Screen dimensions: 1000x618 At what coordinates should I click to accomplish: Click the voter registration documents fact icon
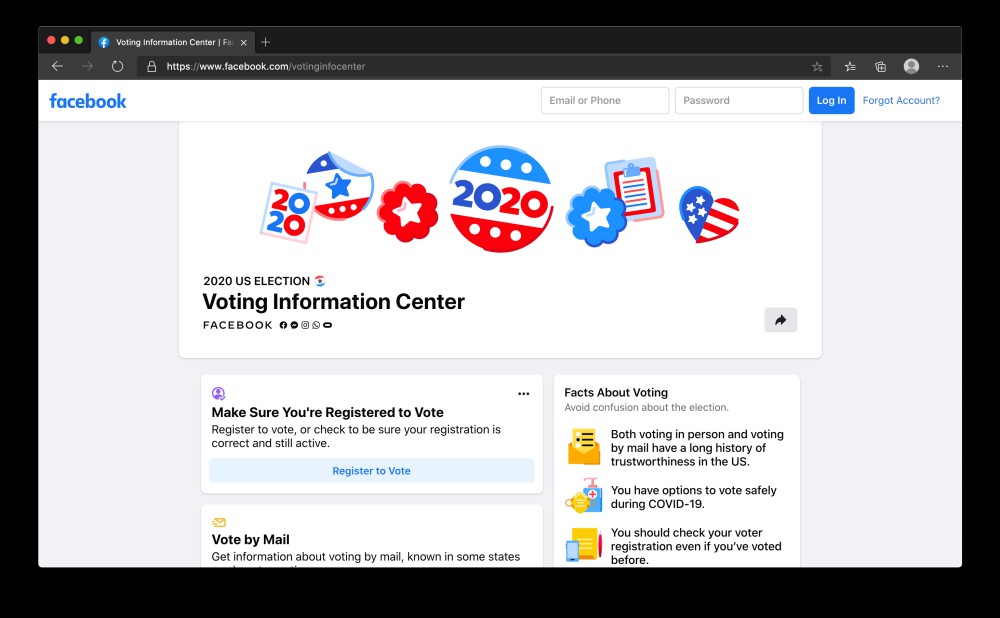tap(584, 545)
